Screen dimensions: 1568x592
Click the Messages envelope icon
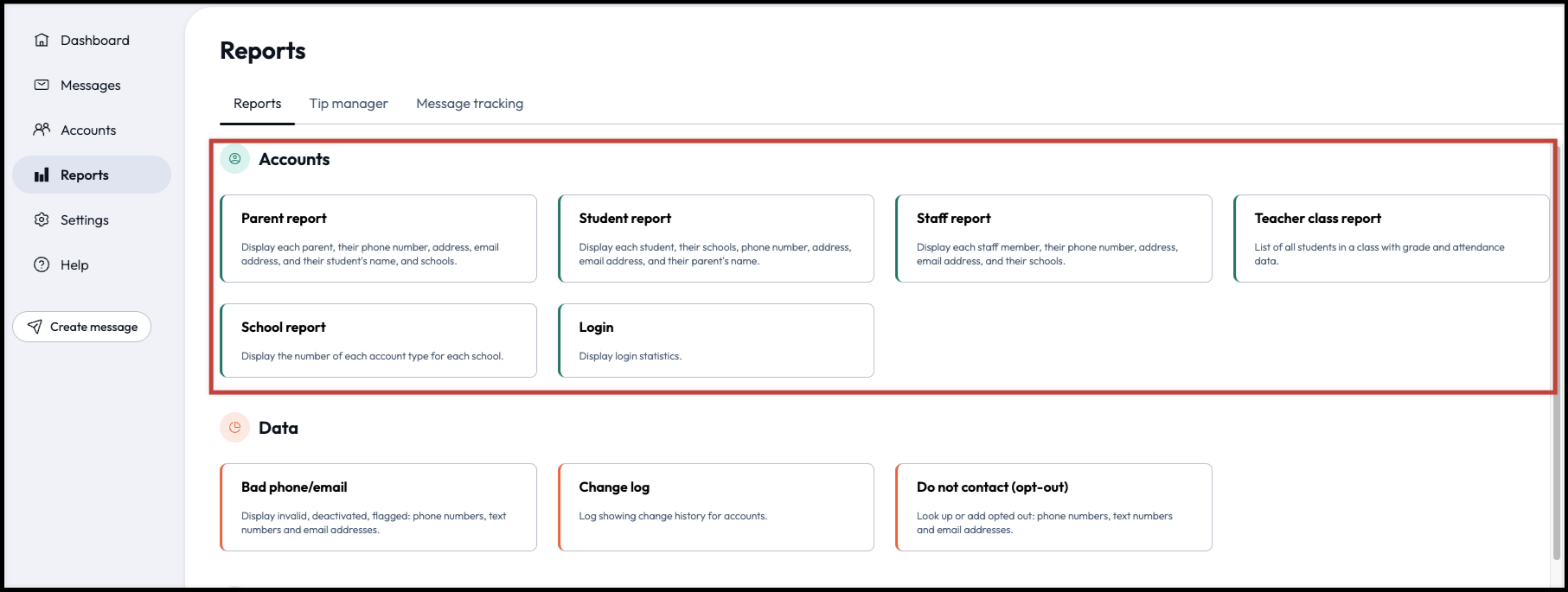click(42, 85)
